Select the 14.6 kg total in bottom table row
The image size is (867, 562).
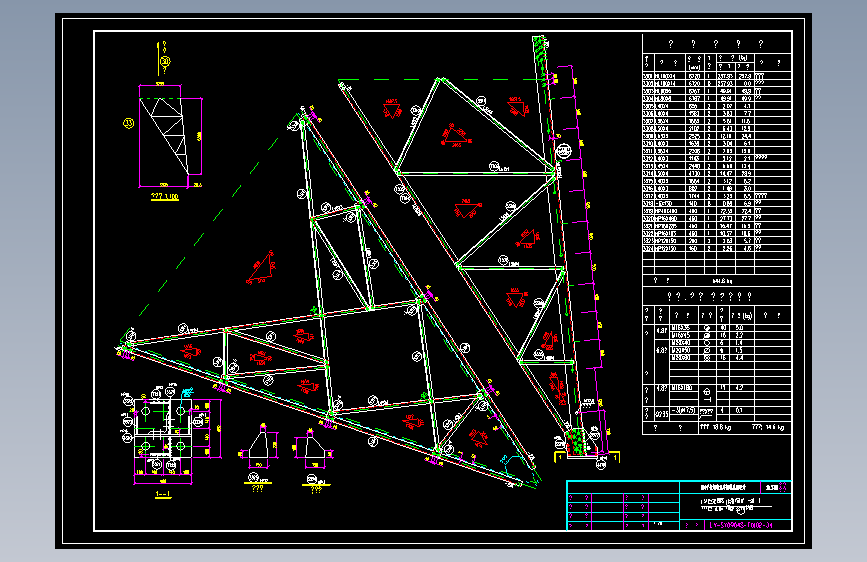click(768, 428)
